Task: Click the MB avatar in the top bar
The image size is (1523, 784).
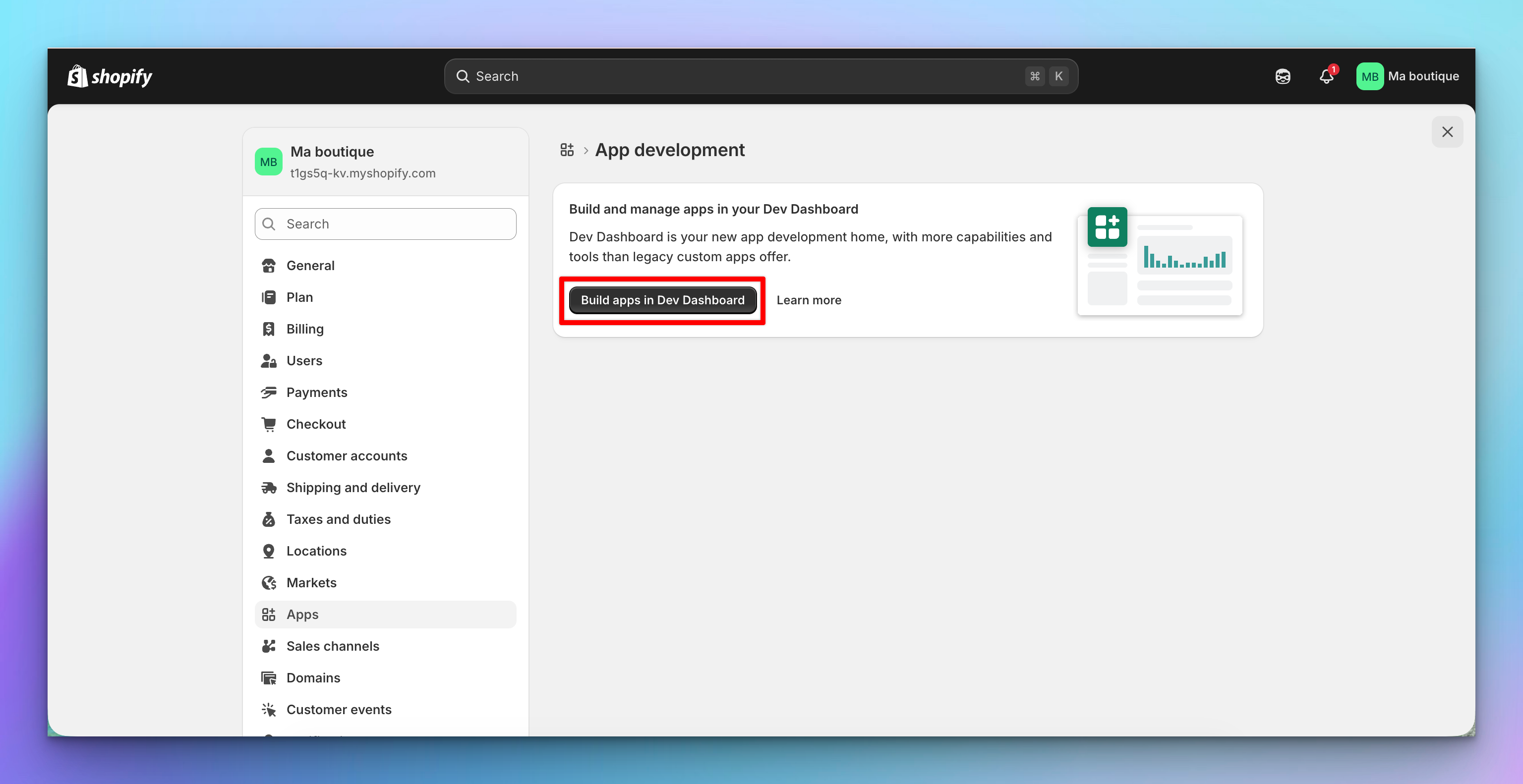Action: pos(1369,76)
